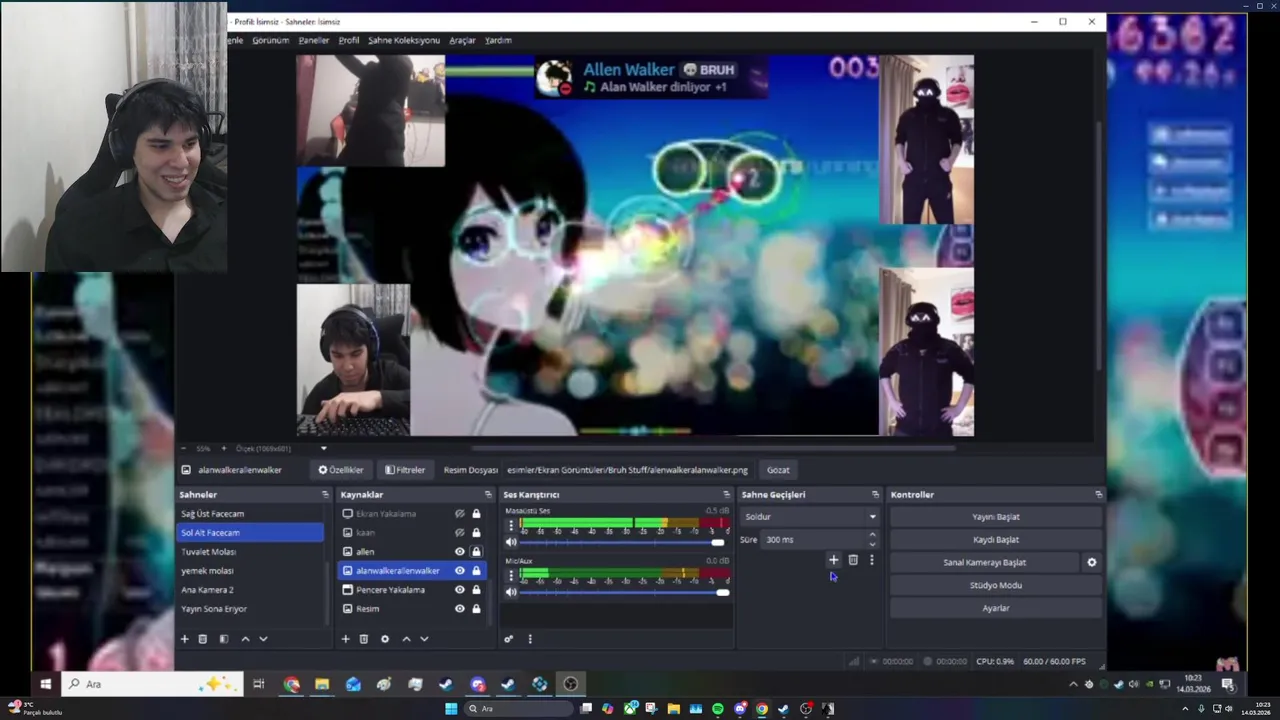Open transition properties three-dot menu
The width and height of the screenshot is (1280, 720).
[x=872, y=560]
